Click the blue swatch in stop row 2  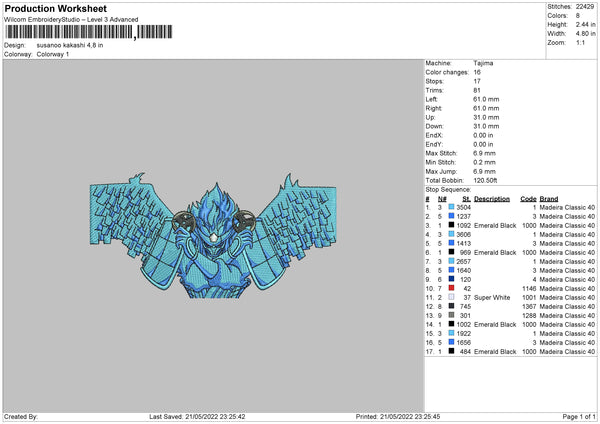[x=452, y=216]
